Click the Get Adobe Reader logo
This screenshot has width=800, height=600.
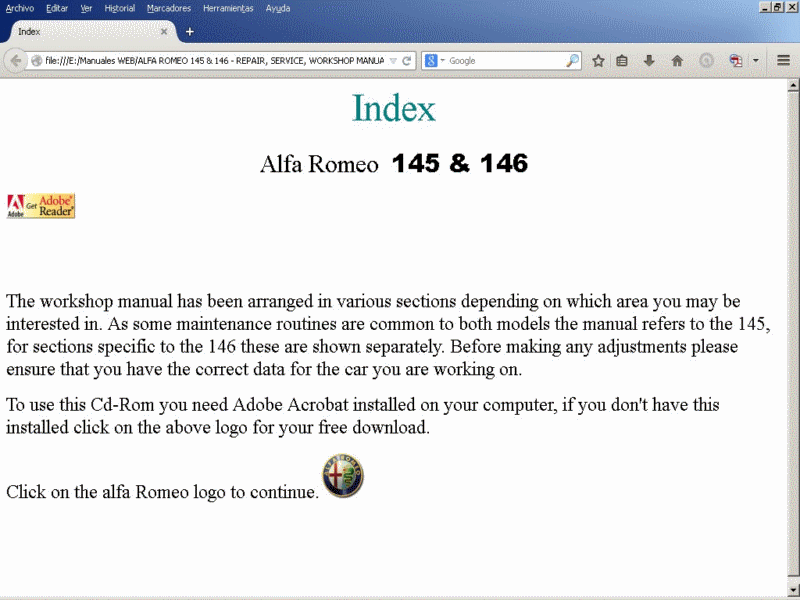(41, 206)
